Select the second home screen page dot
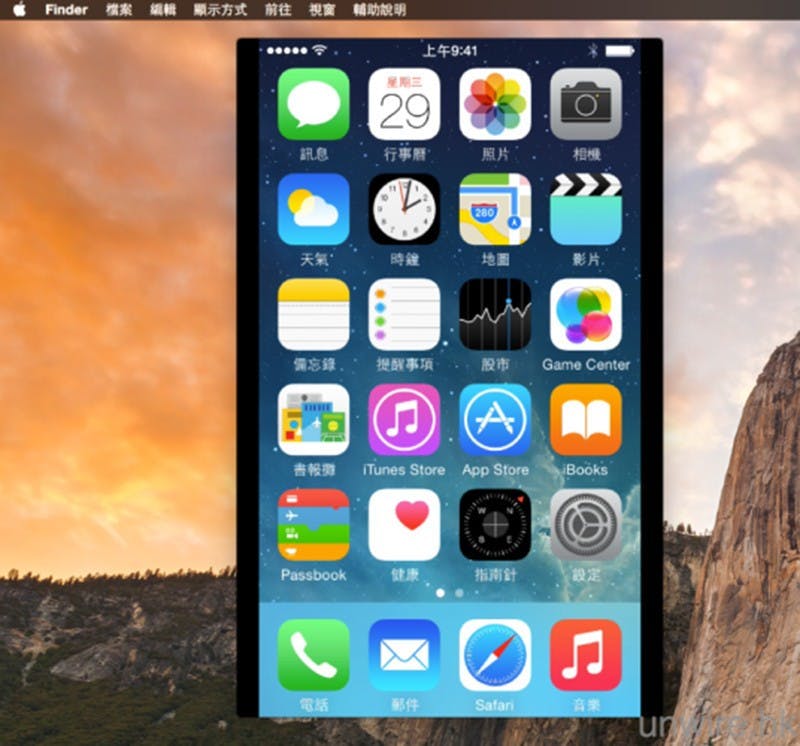The height and width of the screenshot is (746, 800). [x=459, y=593]
